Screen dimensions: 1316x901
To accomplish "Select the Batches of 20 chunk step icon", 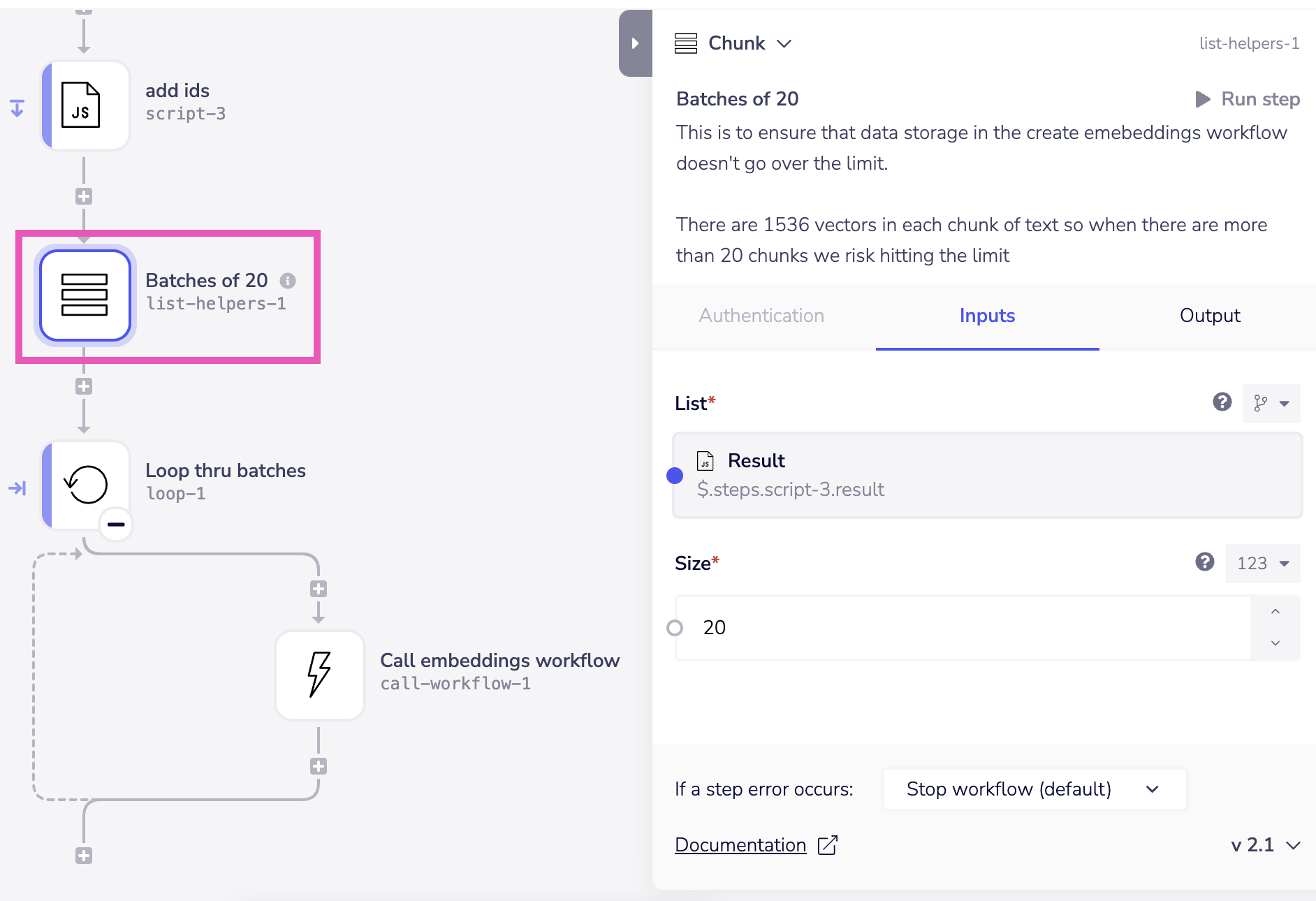I will point(85,295).
